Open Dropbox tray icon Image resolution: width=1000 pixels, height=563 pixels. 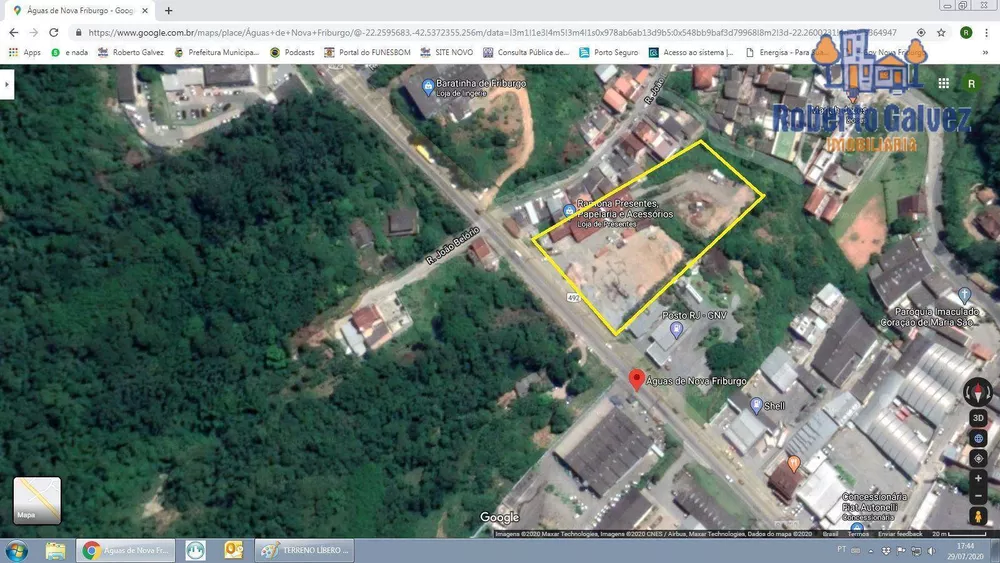(x=885, y=551)
